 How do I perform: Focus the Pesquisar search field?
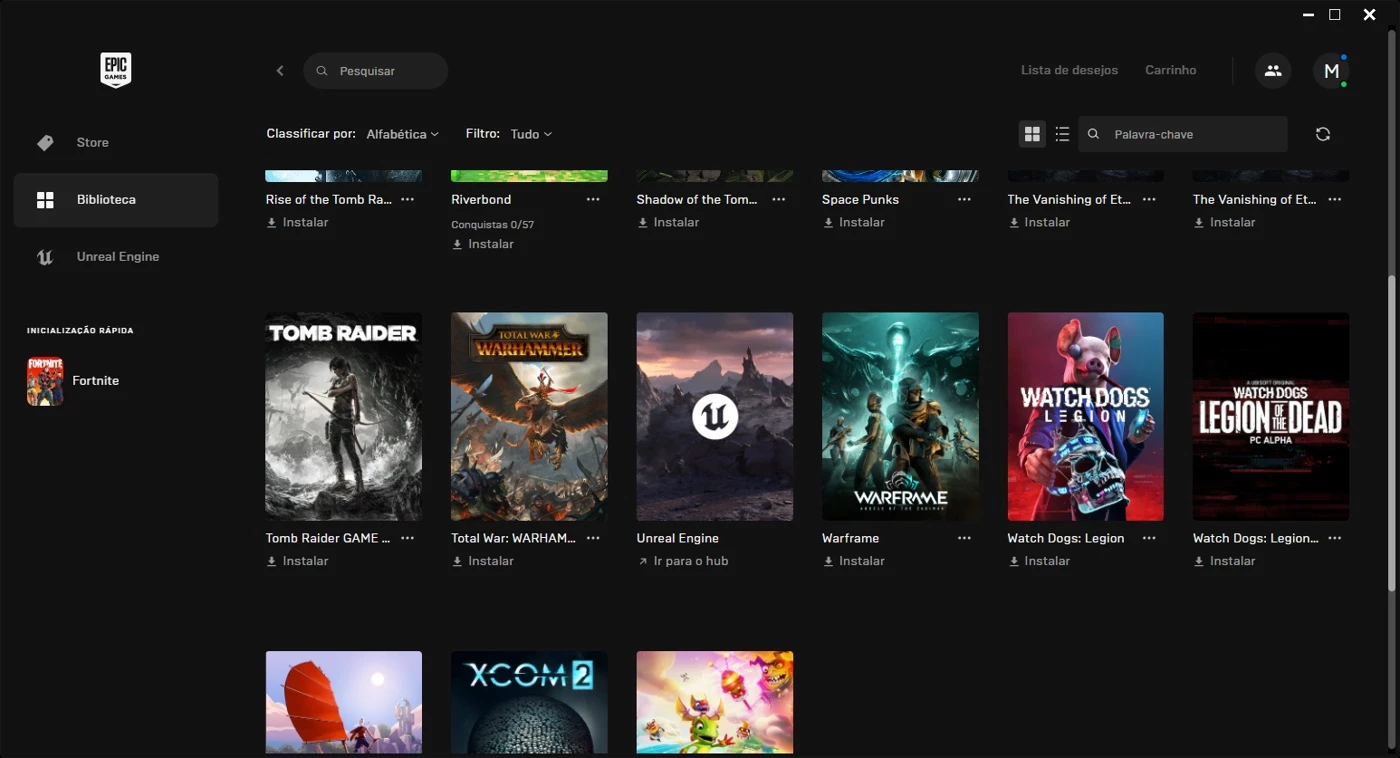[376, 71]
